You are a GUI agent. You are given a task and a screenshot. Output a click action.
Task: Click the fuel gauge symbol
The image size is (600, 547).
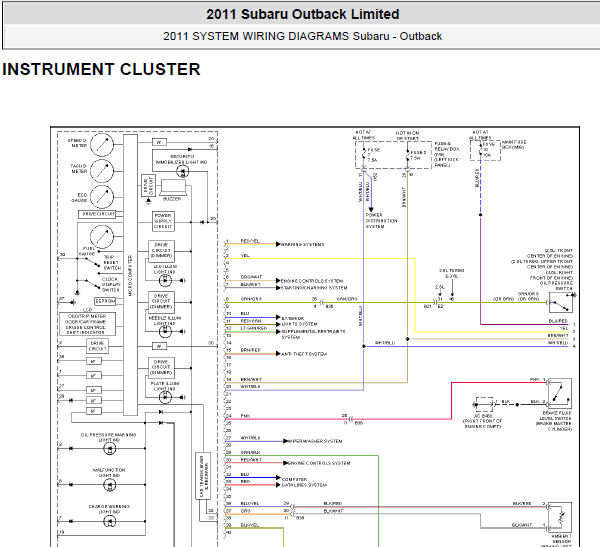[x=102, y=237]
